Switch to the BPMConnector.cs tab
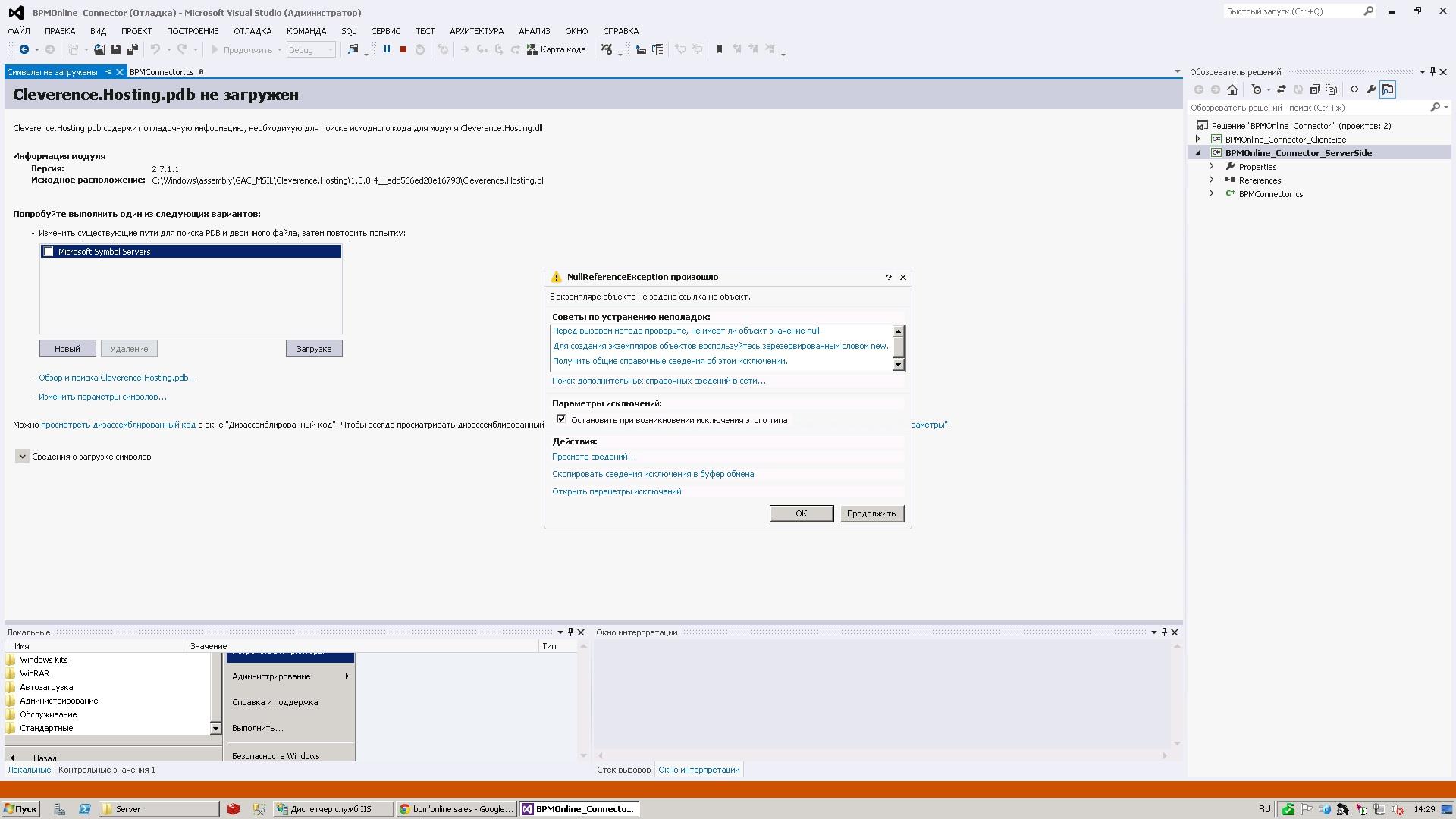The height and width of the screenshot is (819, 1456). (x=162, y=72)
